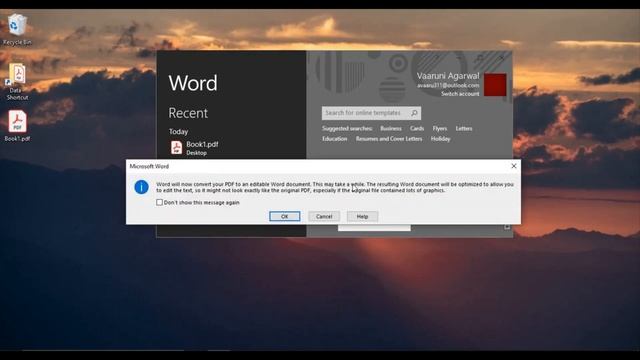Confirm PDF conversion with OK
Screen dimensions: 640x360
(x=284, y=216)
